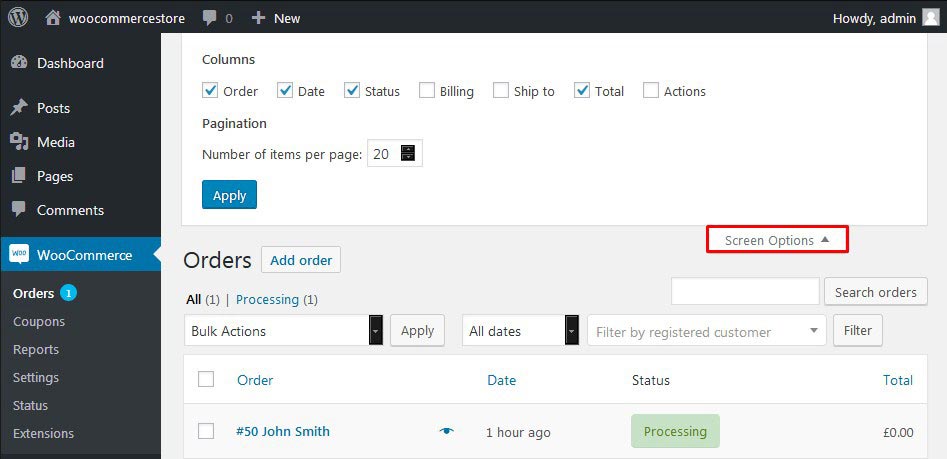Click the Media sidebar icon
The image size is (947, 459).
coord(19,142)
